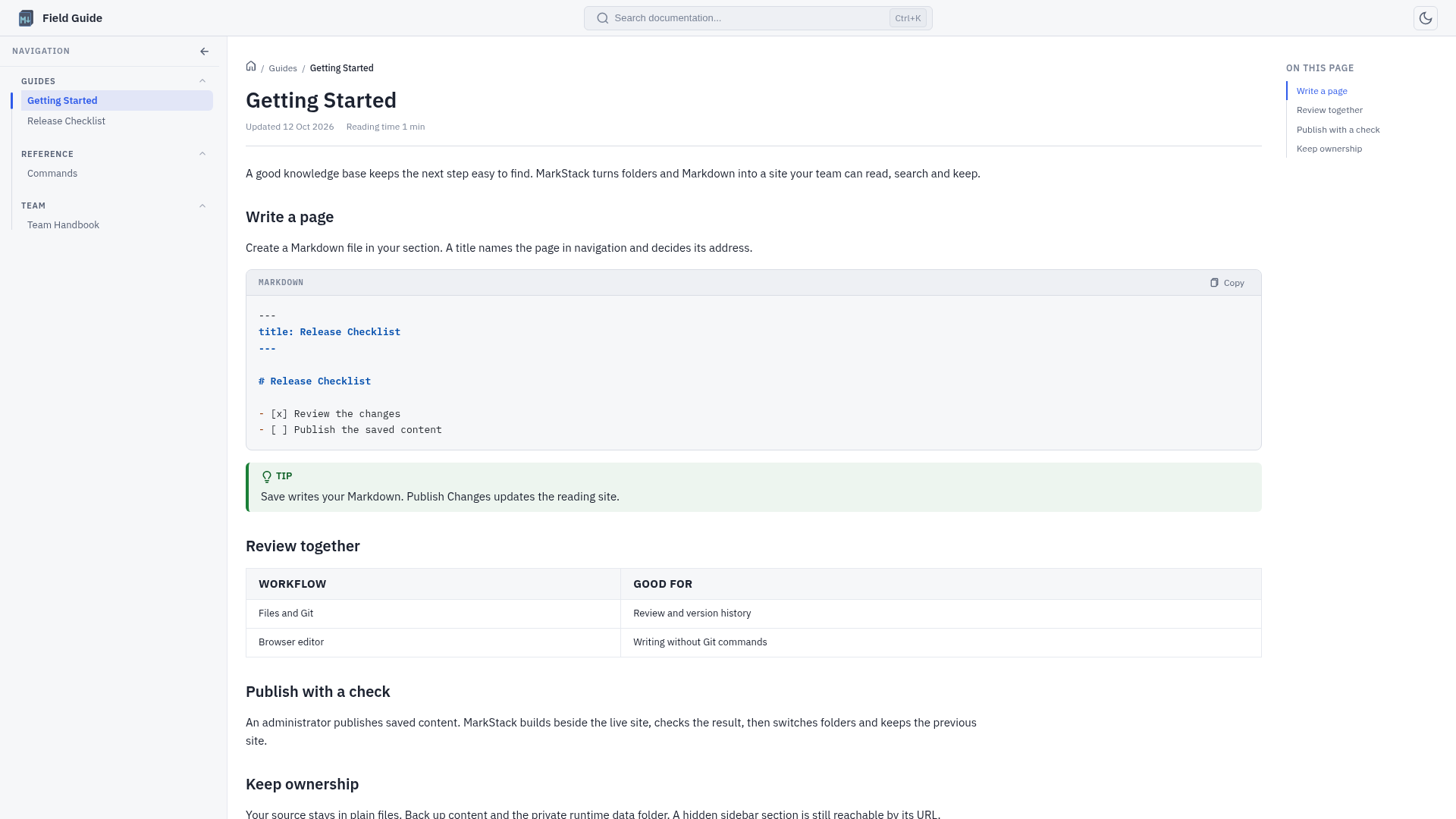Click Updated 12 Oct 2026 text
The height and width of the screenshot is (819, 1456).
pyautogui.click(x=290, y=127)
